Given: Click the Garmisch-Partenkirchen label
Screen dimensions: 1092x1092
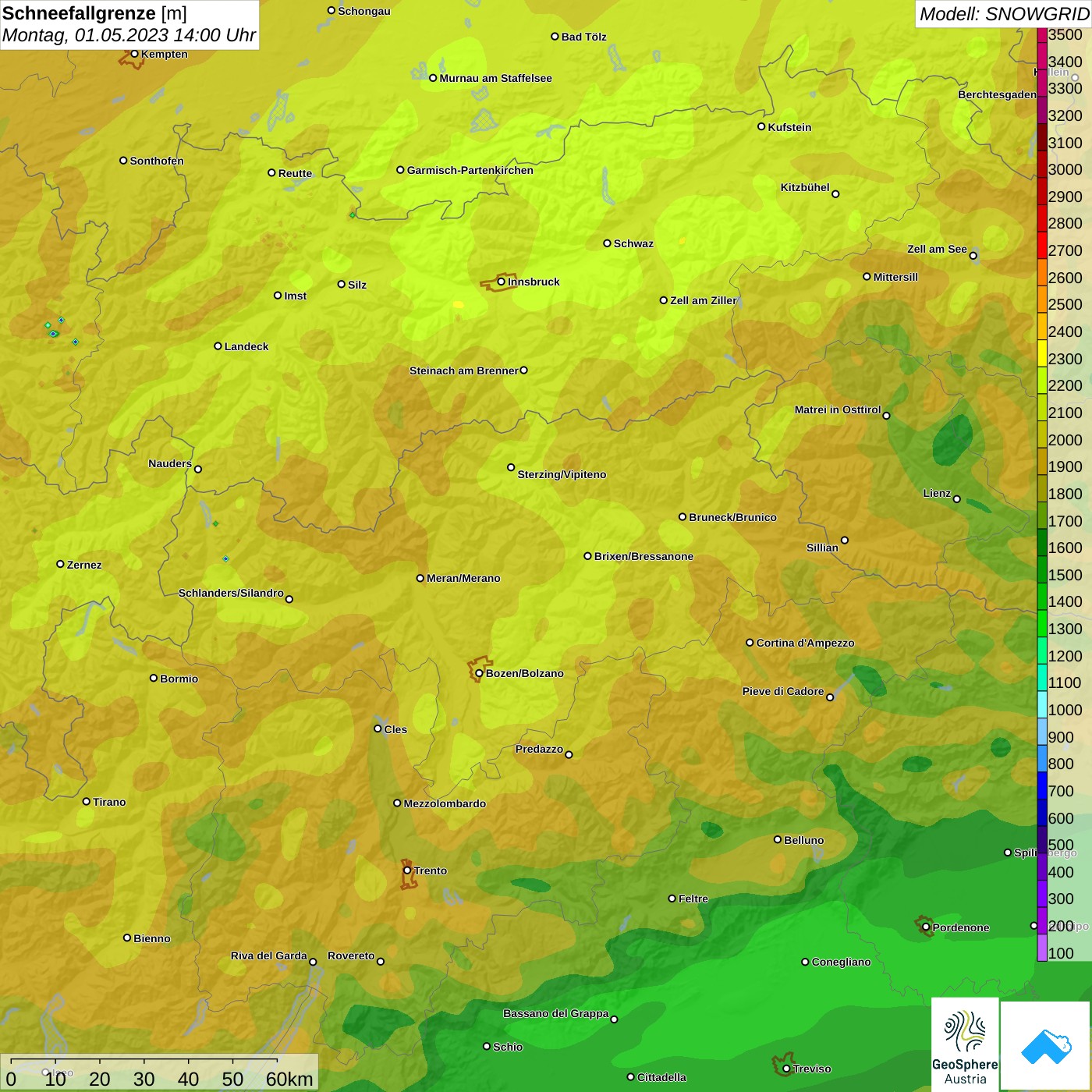Looking at the screenshot, I should click(470, 170).
